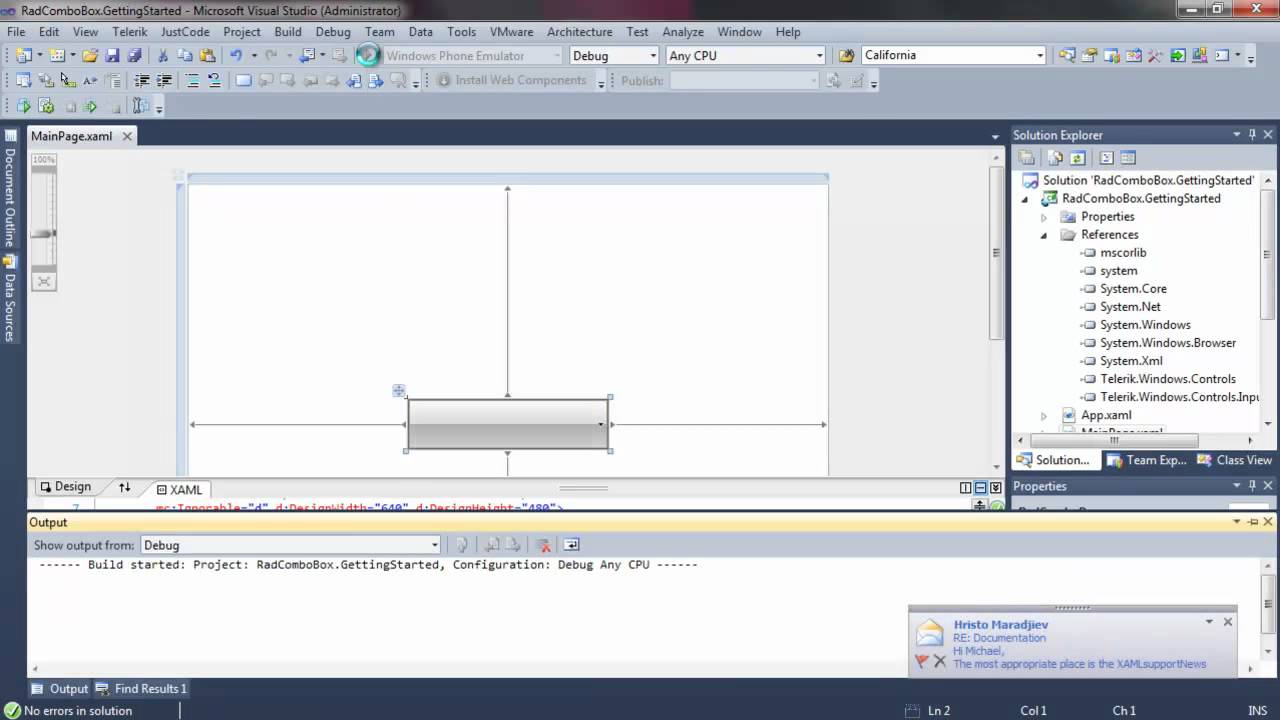Select the RadComboBox control on design surface
The image size is (1280, 720).
point(508,424)
